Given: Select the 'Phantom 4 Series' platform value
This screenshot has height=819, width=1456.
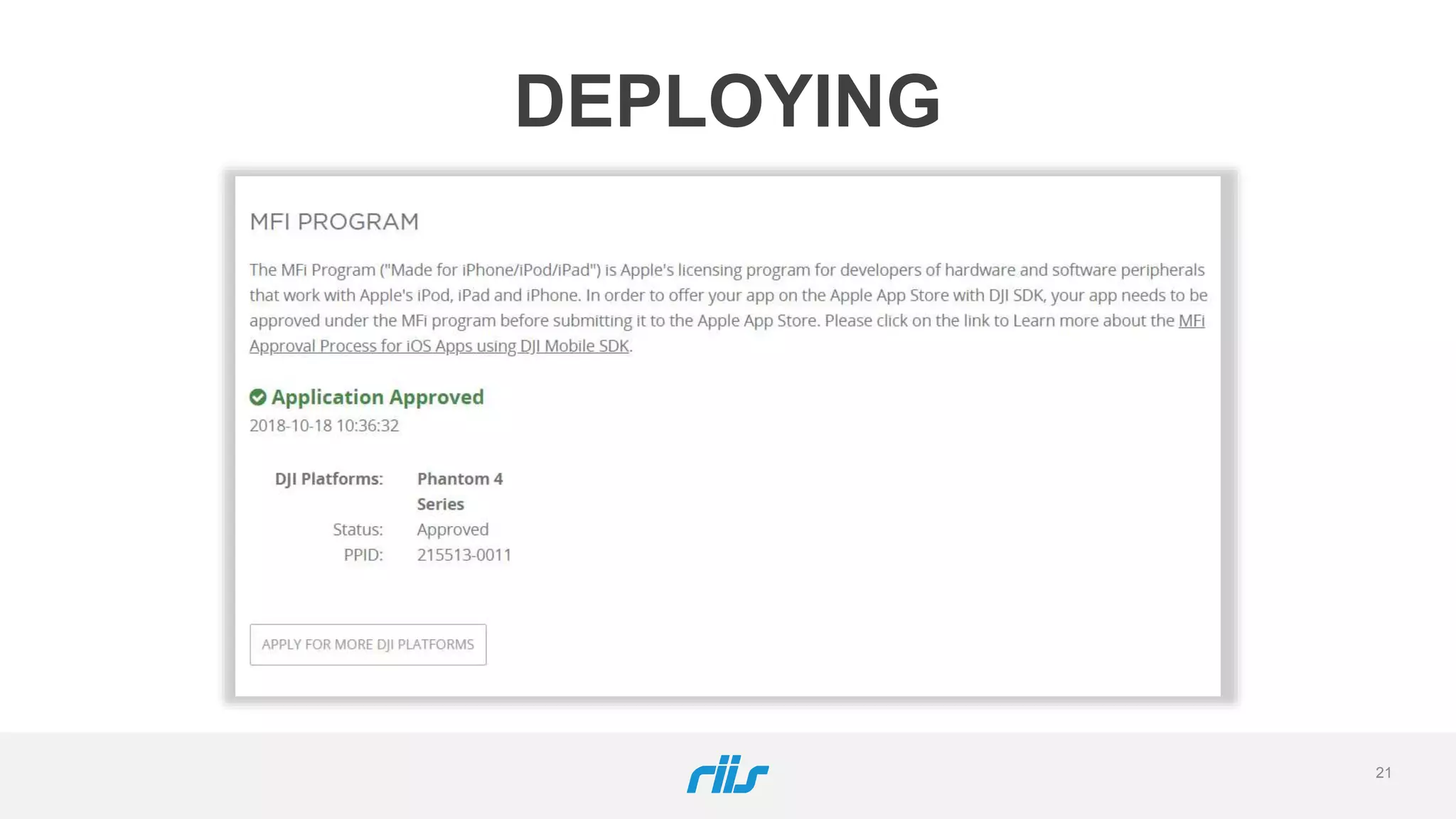Looking at the screenshot, I should click(x=460, y=491).
